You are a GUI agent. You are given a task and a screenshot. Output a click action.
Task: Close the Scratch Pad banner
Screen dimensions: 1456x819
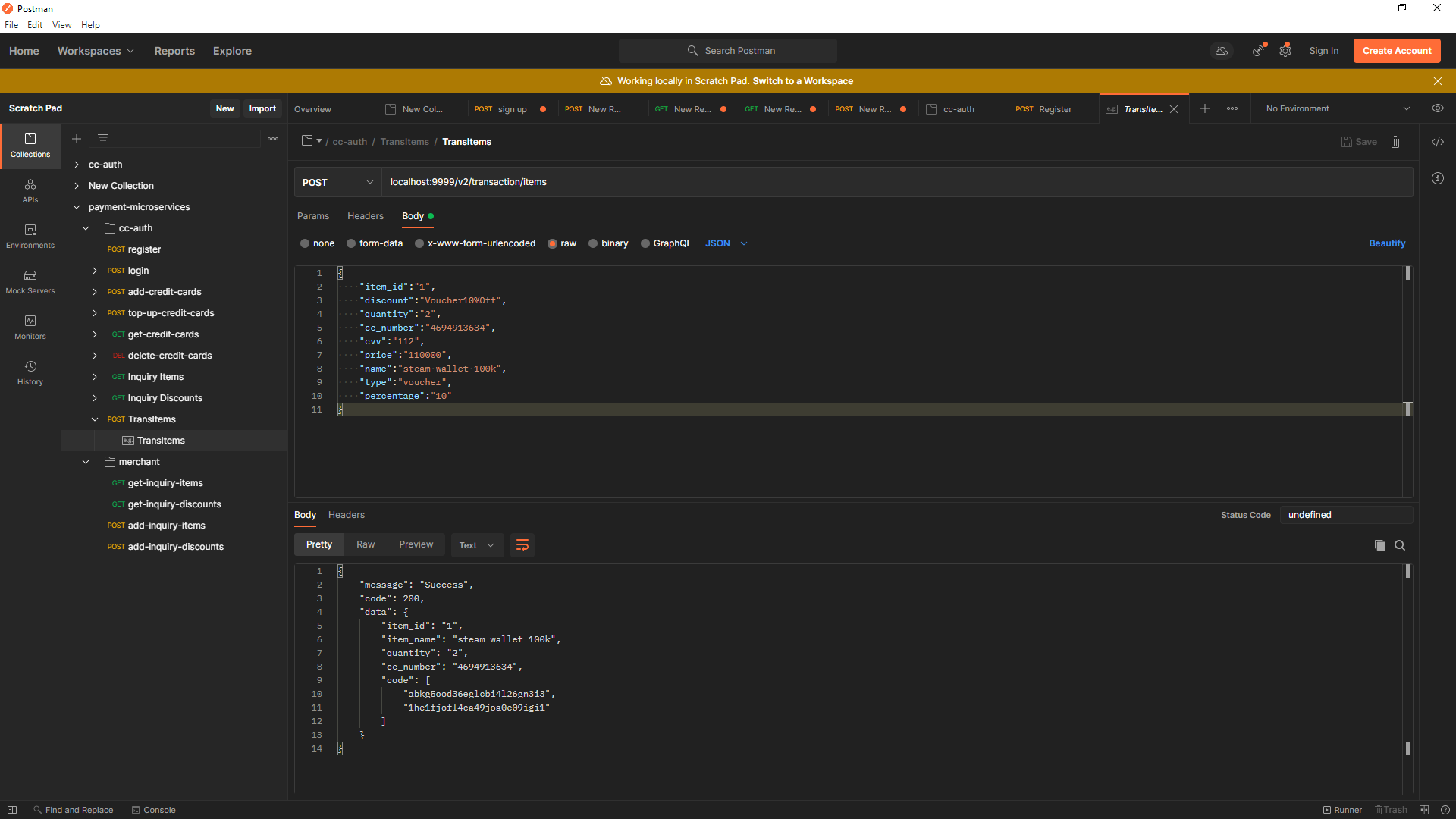(1438, 81)
